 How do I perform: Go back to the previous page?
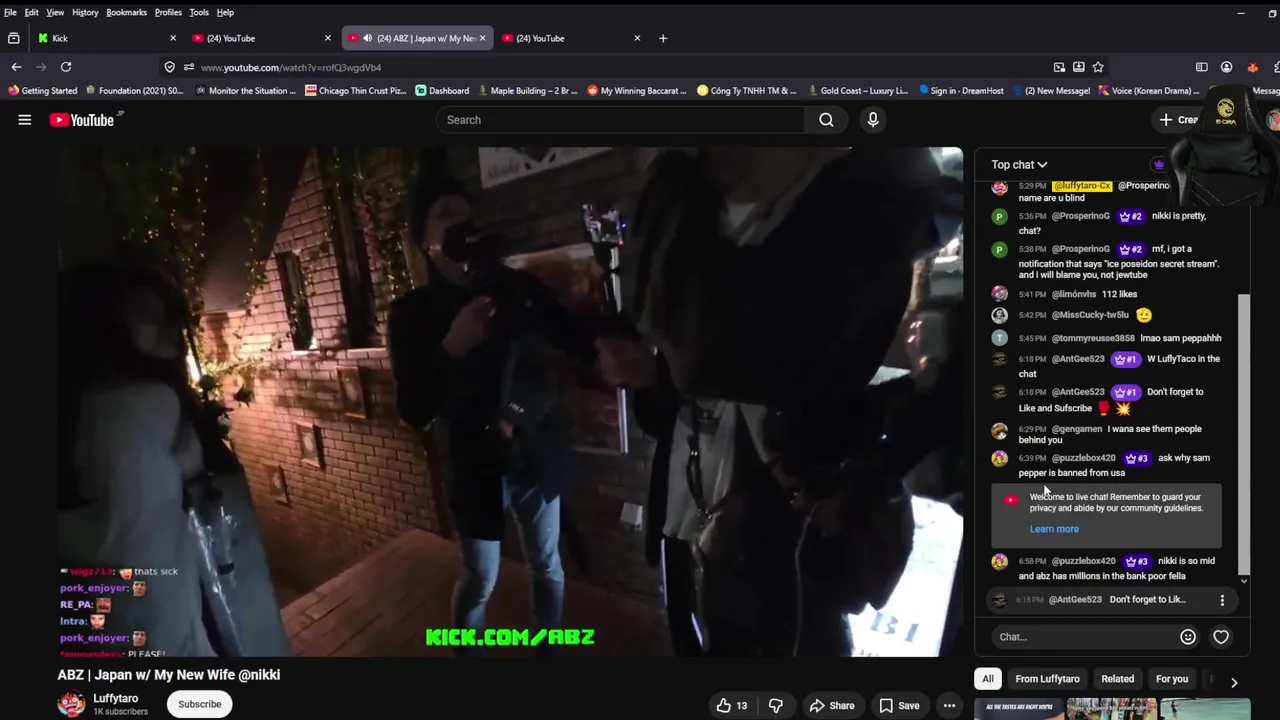[x=16, y=67]
